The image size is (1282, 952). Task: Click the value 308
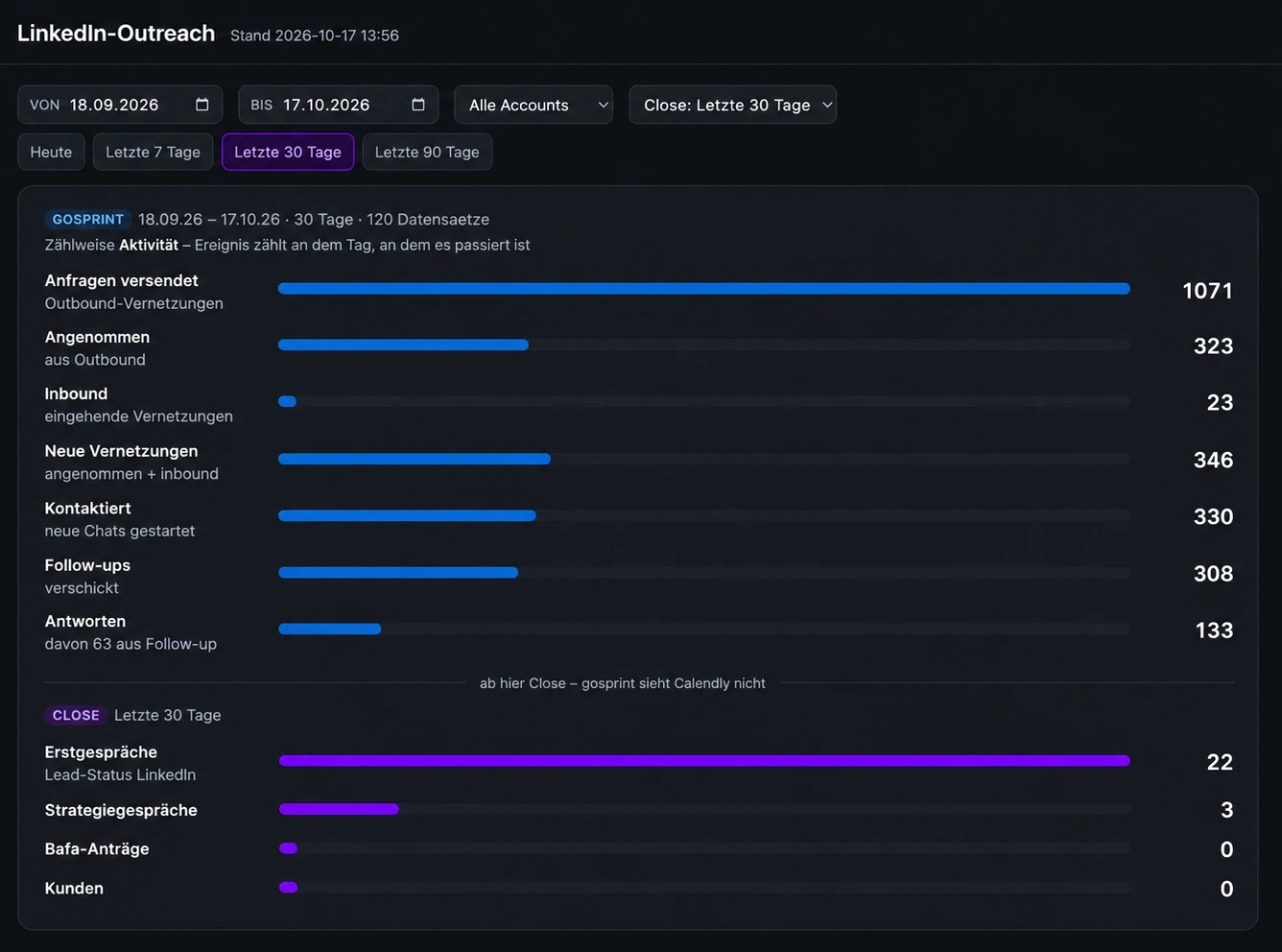pos(1213,573)
